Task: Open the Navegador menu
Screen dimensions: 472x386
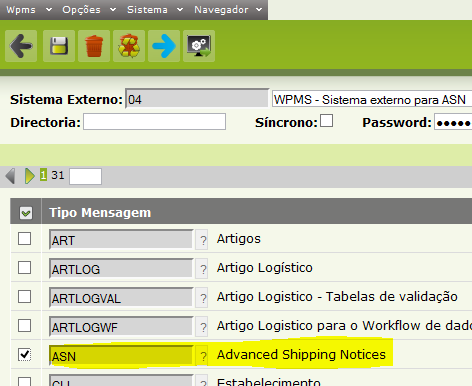Action: [x=228, y=10]
